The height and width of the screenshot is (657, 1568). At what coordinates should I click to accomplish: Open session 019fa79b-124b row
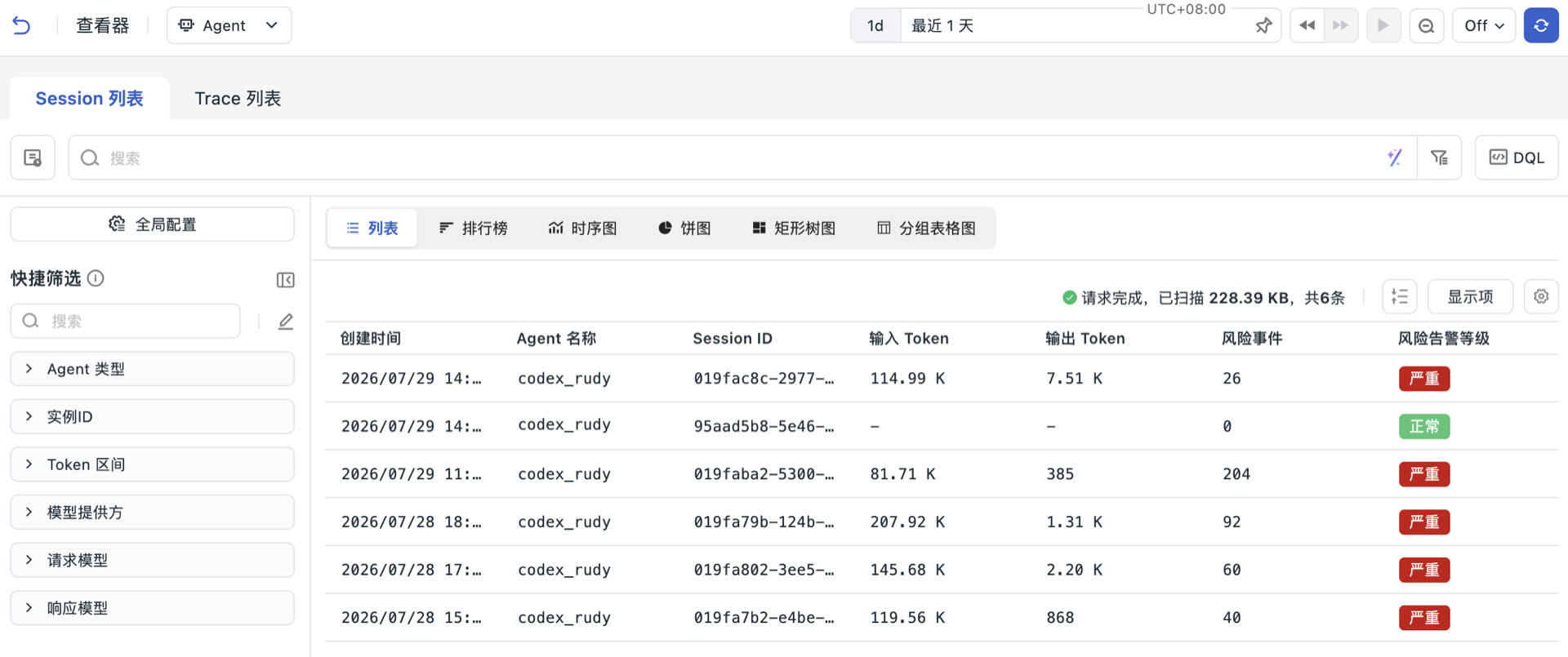942,522
